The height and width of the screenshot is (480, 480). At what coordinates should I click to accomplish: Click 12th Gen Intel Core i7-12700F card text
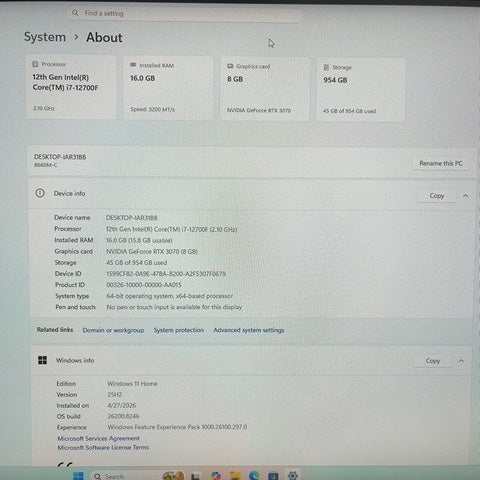[x=65, y=82]
